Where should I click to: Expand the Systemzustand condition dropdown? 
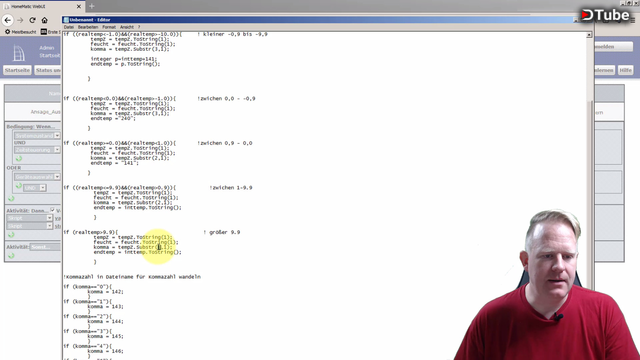pyautogui.click(x=57, y=136)
